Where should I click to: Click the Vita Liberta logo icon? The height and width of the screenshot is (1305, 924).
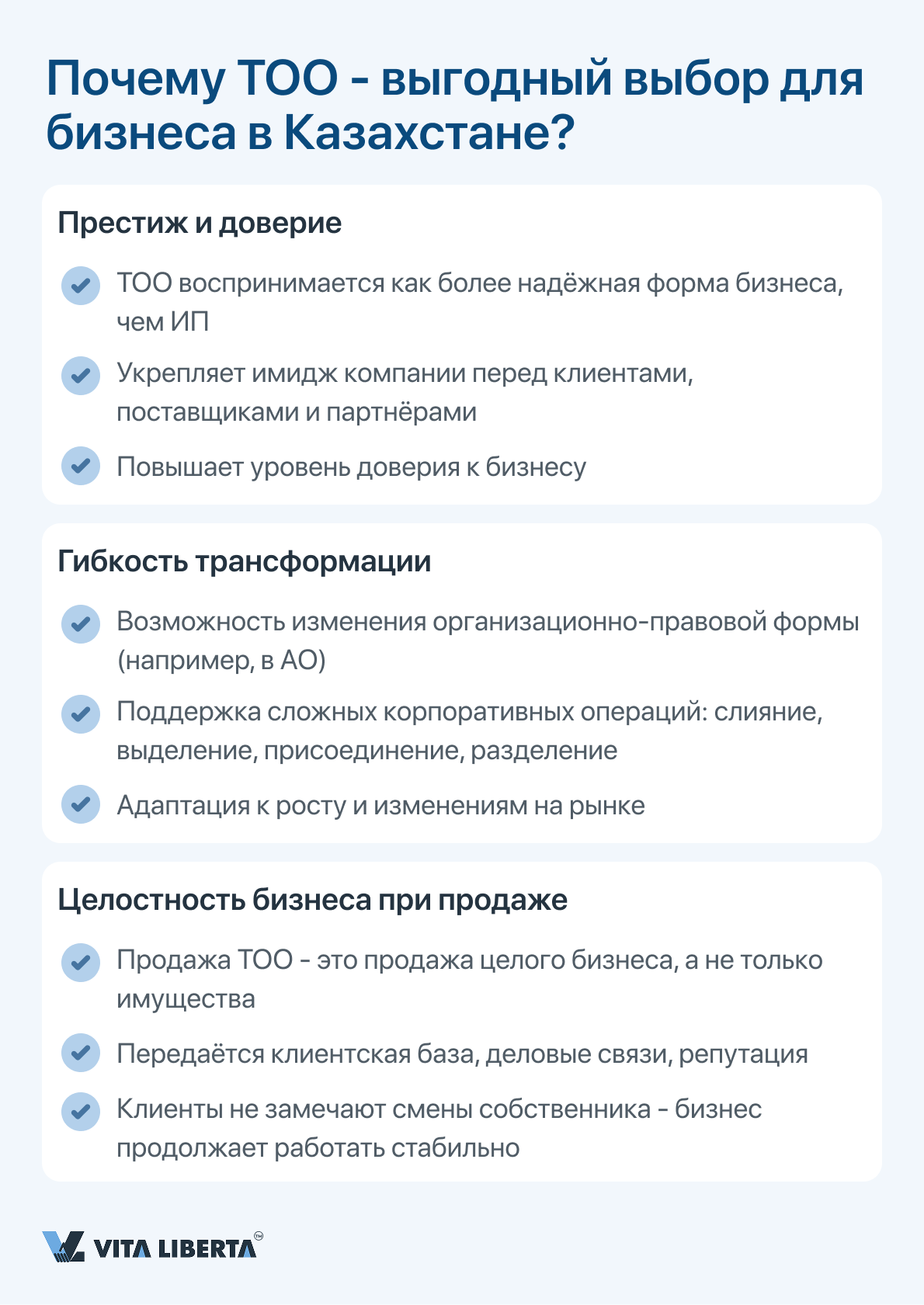[63, 1246]
